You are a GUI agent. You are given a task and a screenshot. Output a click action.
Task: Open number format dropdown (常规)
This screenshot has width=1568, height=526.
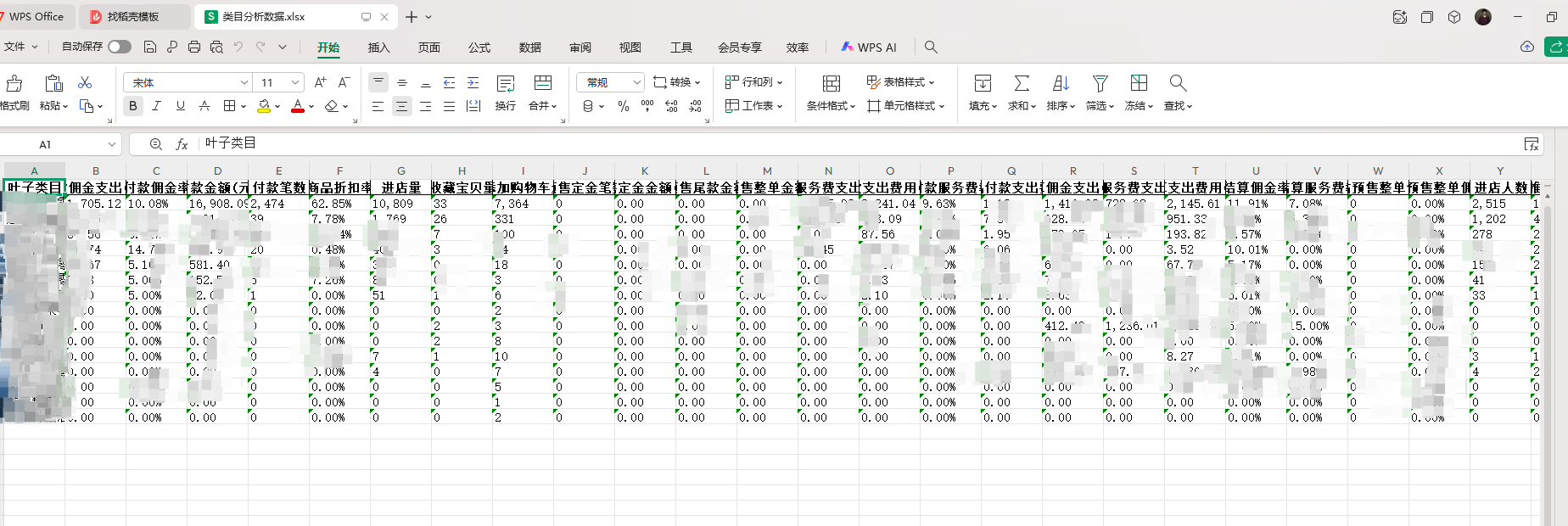(636, 82)
